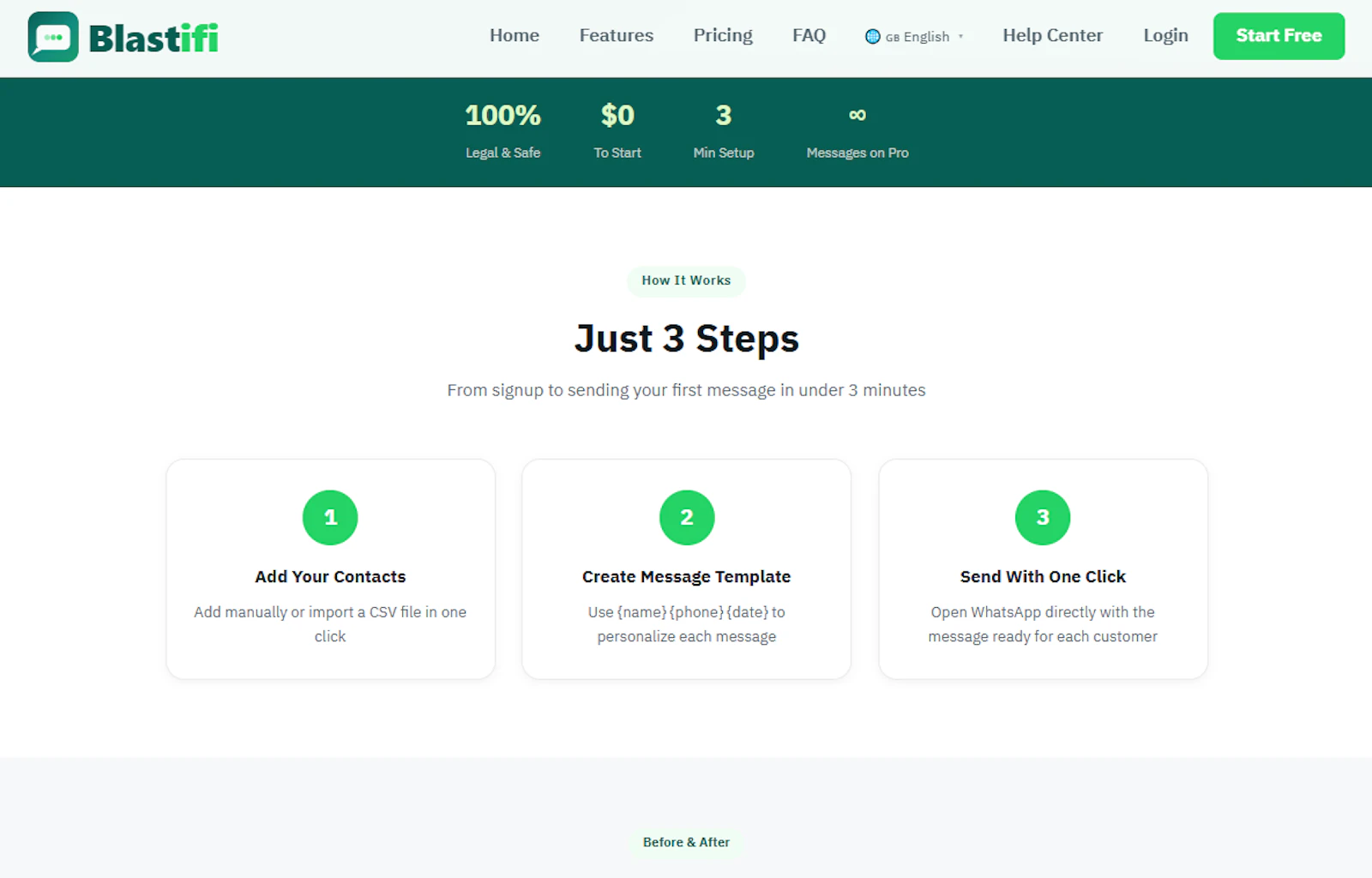
Task: Click the Blastifi chat bubble logo icon
Action: click(53, 37)
